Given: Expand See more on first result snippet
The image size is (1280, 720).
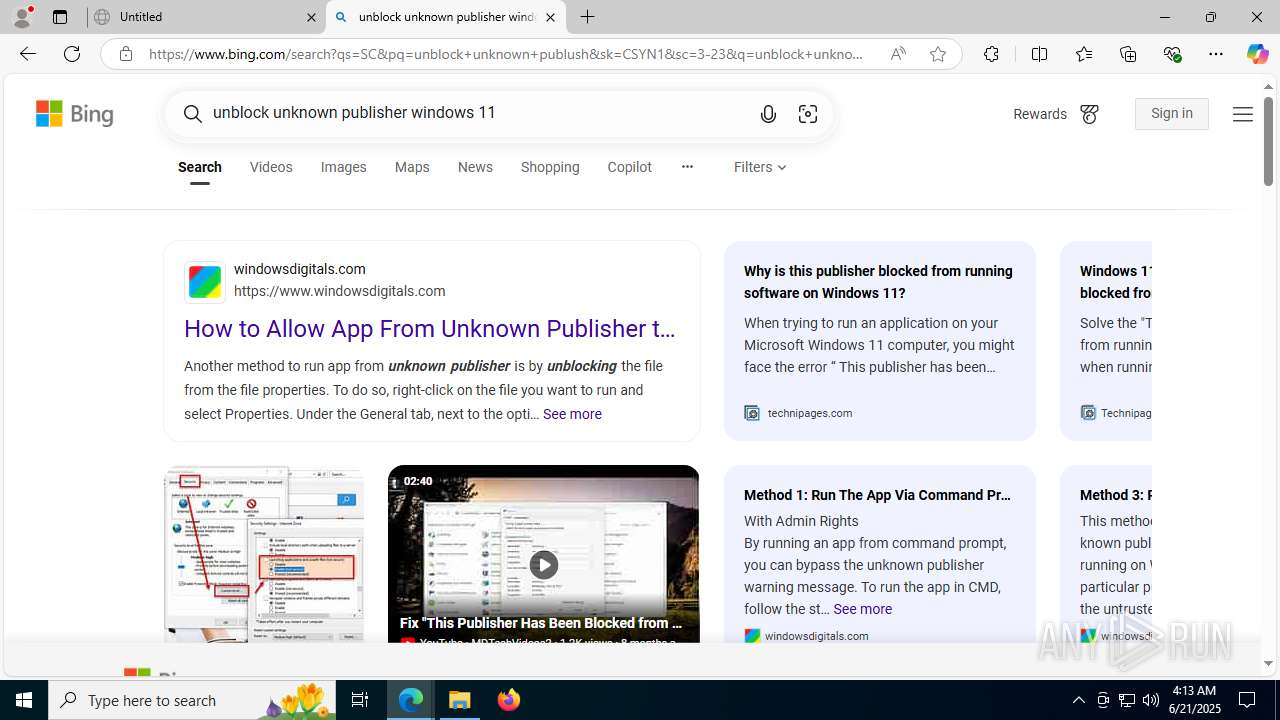Looking at the screenshot, I should click(x=572, y=414).
